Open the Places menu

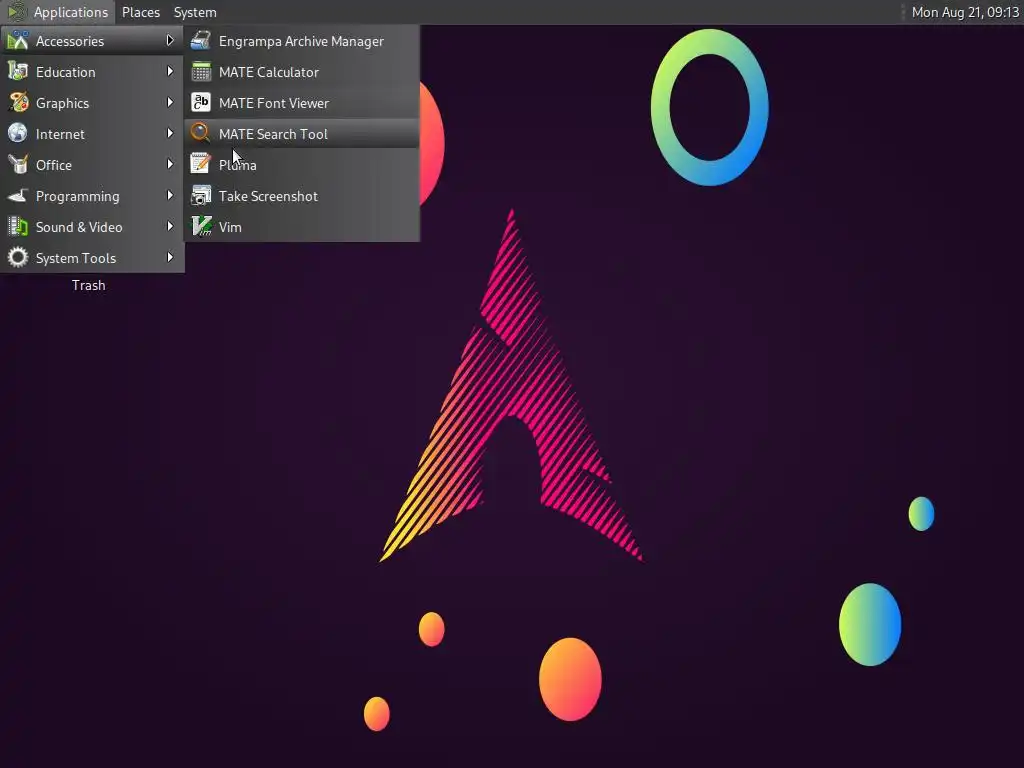point(141,12)
